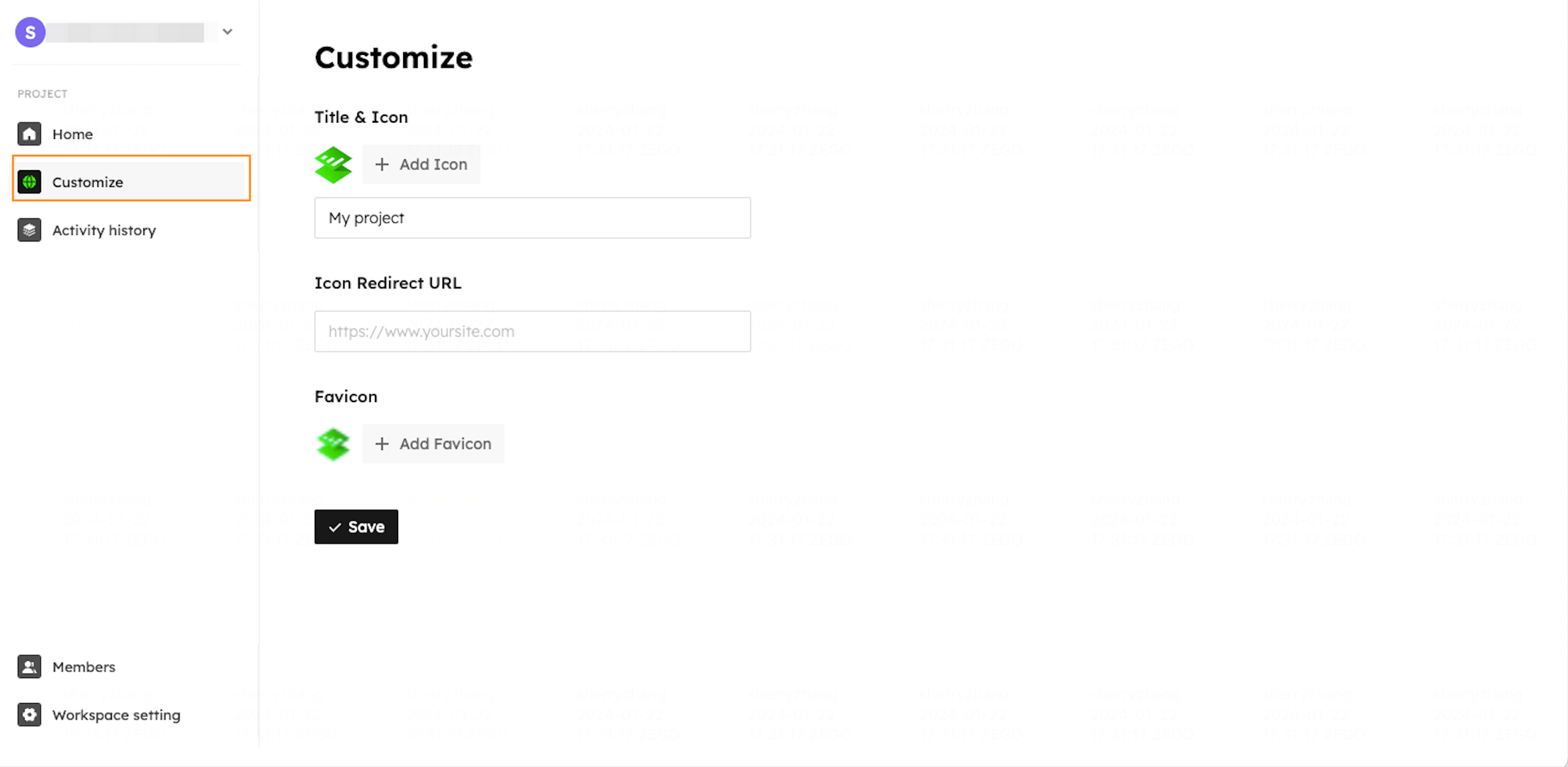The height and width of the screenshot is (767, 1568).
Task: Click the purple S workspace avatar
Action: [x=30, y=32]
